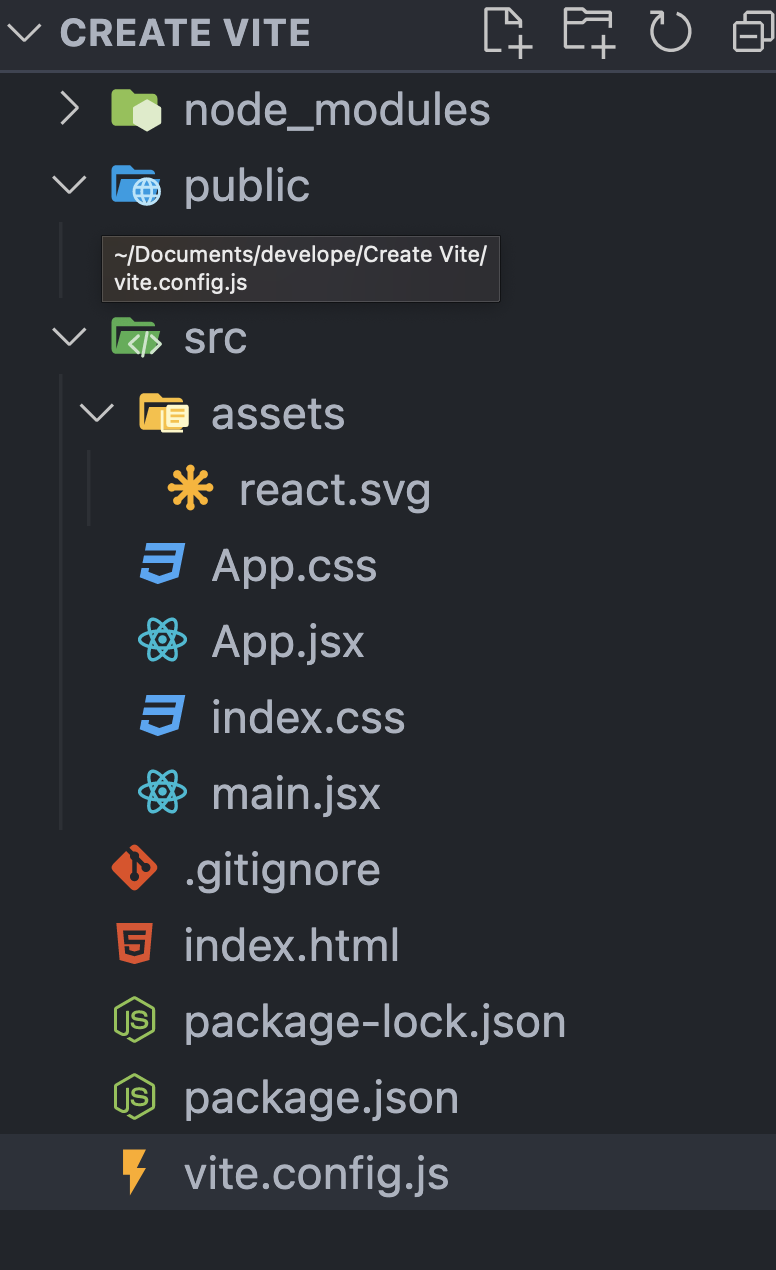
Task: Click the New Folder icon
Action: (588, 32)
